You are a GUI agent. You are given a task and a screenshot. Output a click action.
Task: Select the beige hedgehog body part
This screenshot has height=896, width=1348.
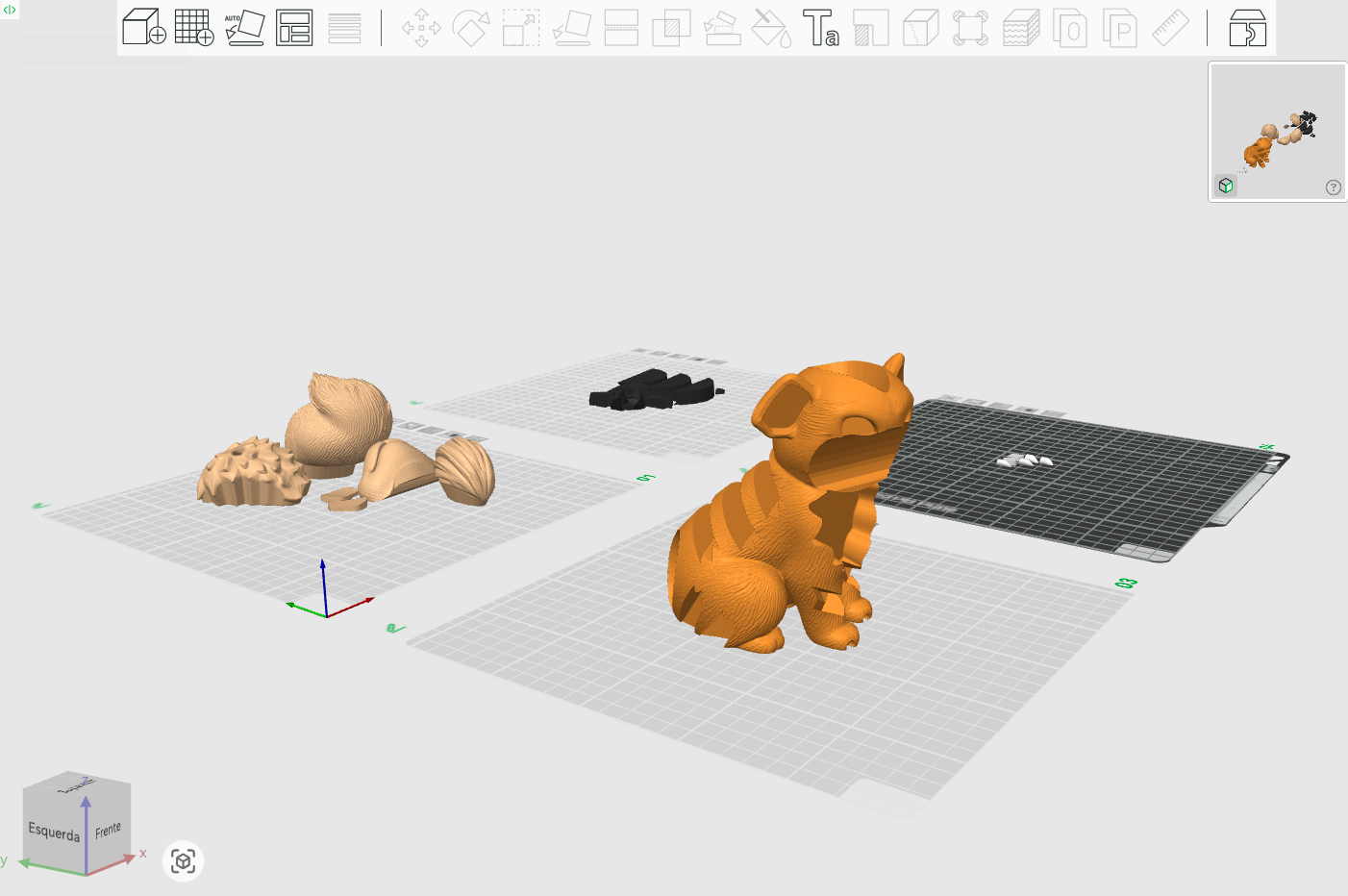pos(338,425)
